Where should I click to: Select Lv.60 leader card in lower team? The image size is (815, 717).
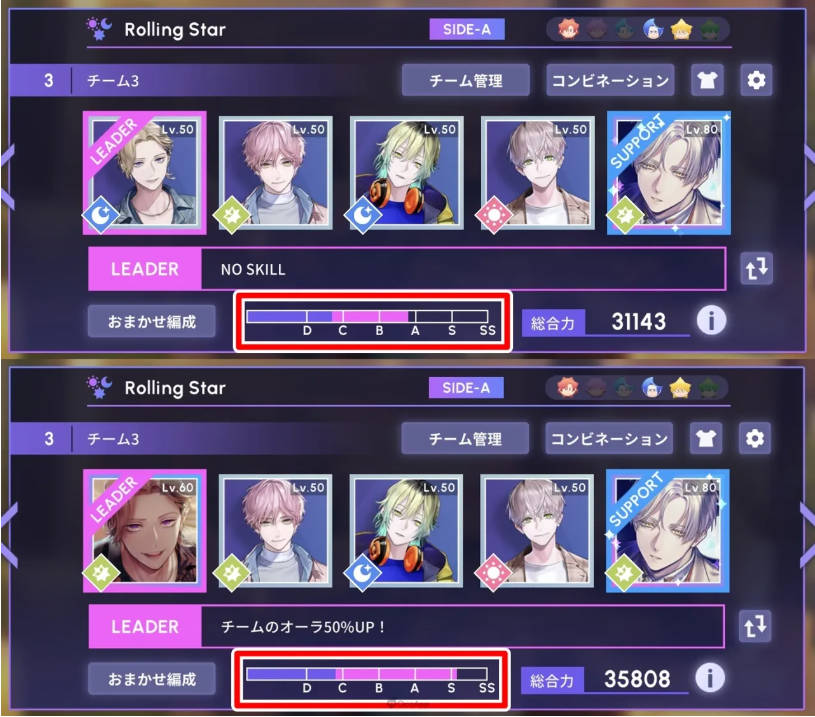click(x=144, y=531)
